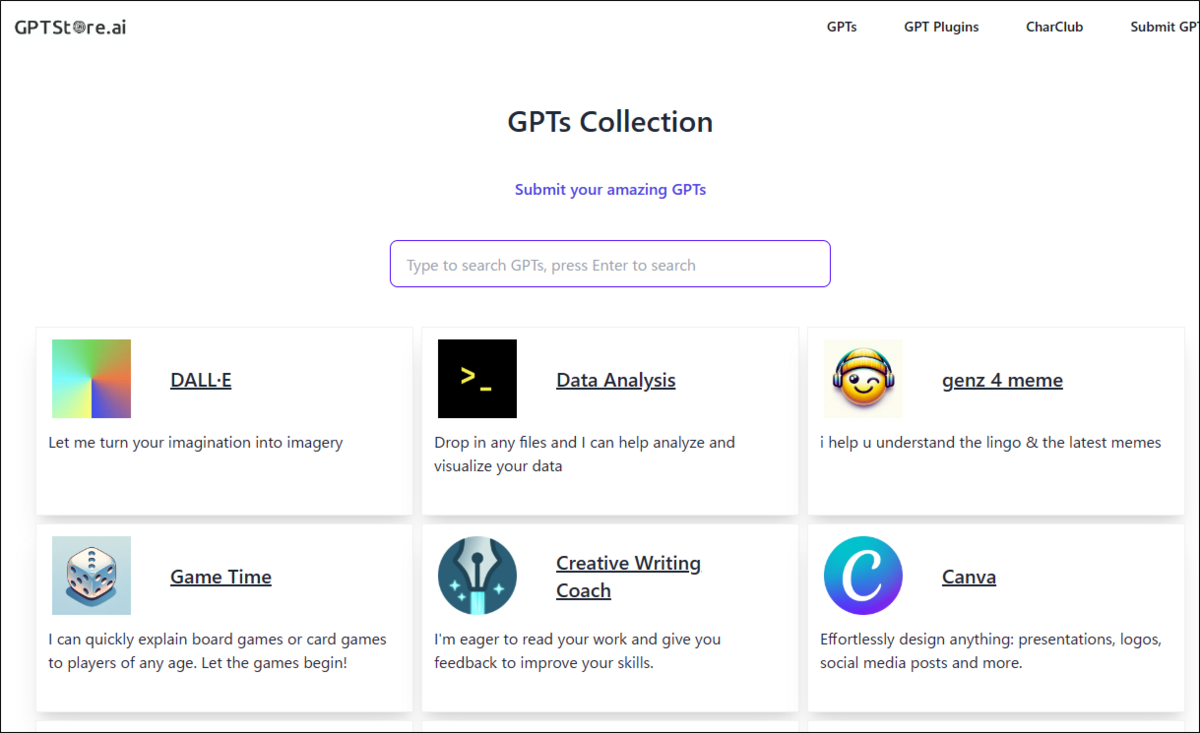Open the GPTs navigation item
Screen dimensions: 1200x733
tap(841, 27)
